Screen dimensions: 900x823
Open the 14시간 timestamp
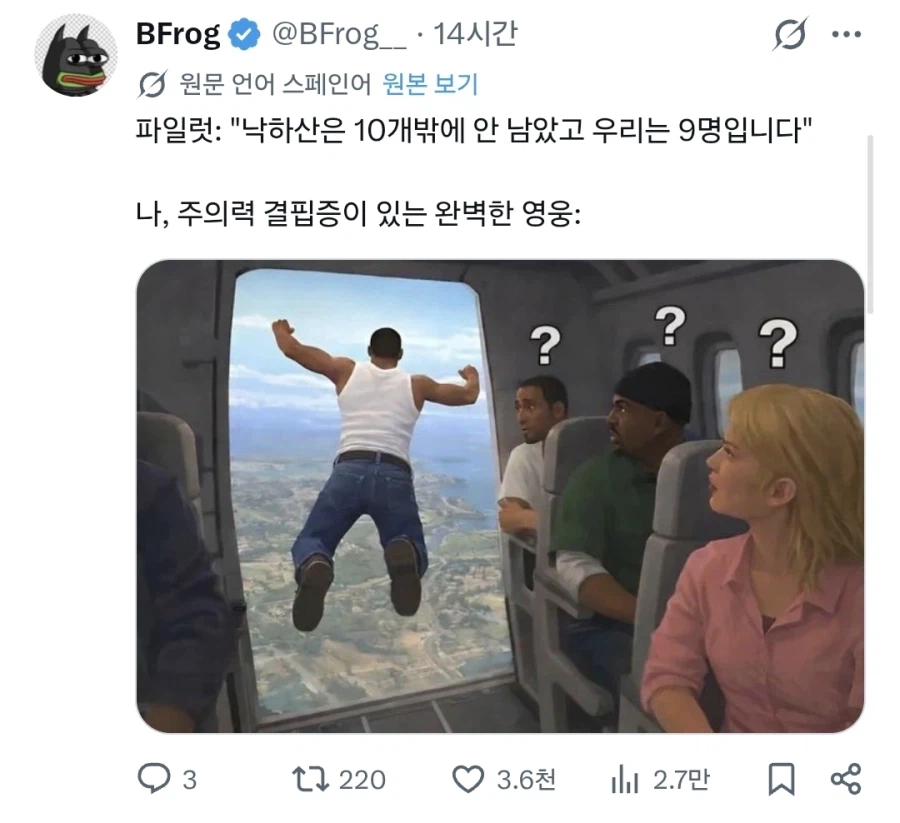pos(475,34)
